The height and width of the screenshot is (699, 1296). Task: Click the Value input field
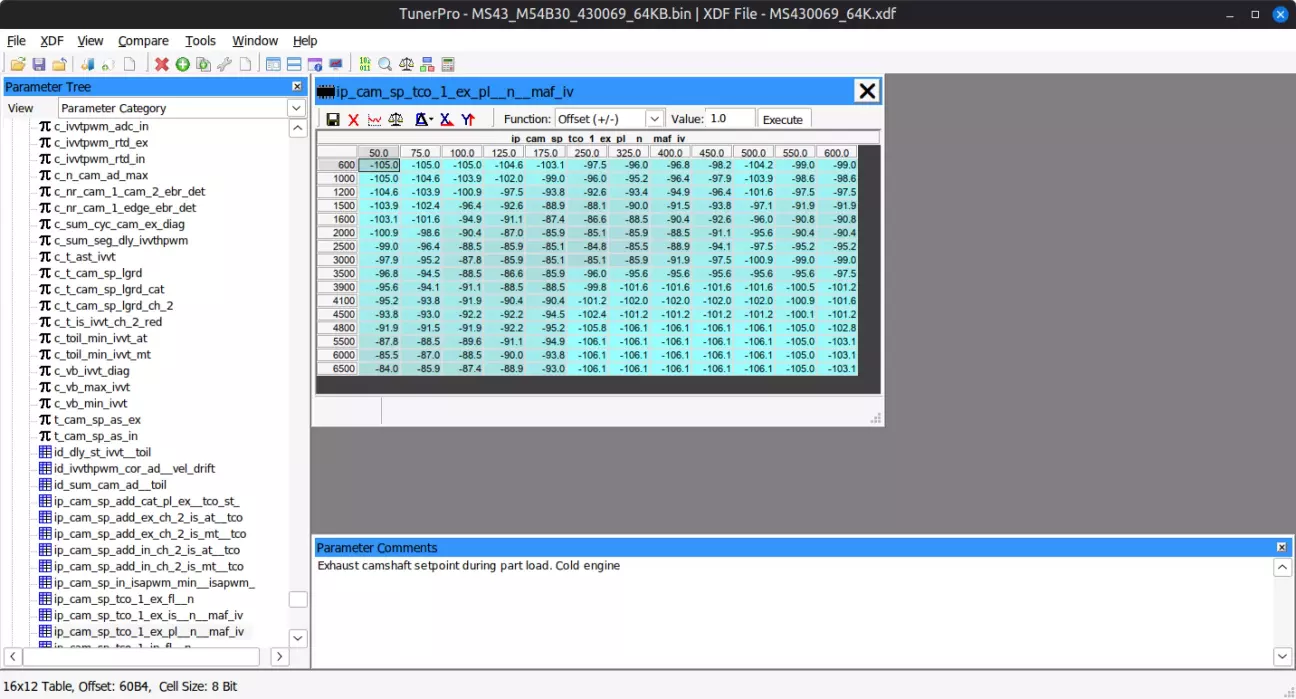730,119
